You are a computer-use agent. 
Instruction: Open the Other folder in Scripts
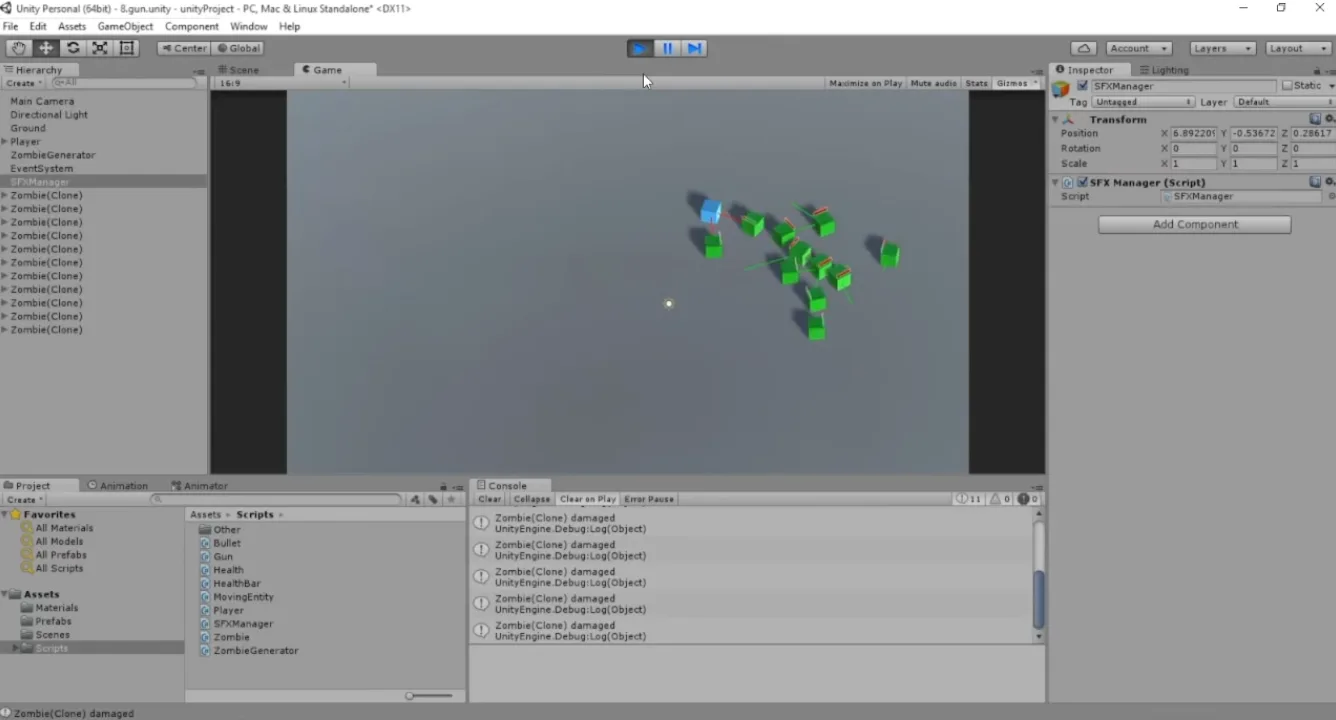point(220,530)
